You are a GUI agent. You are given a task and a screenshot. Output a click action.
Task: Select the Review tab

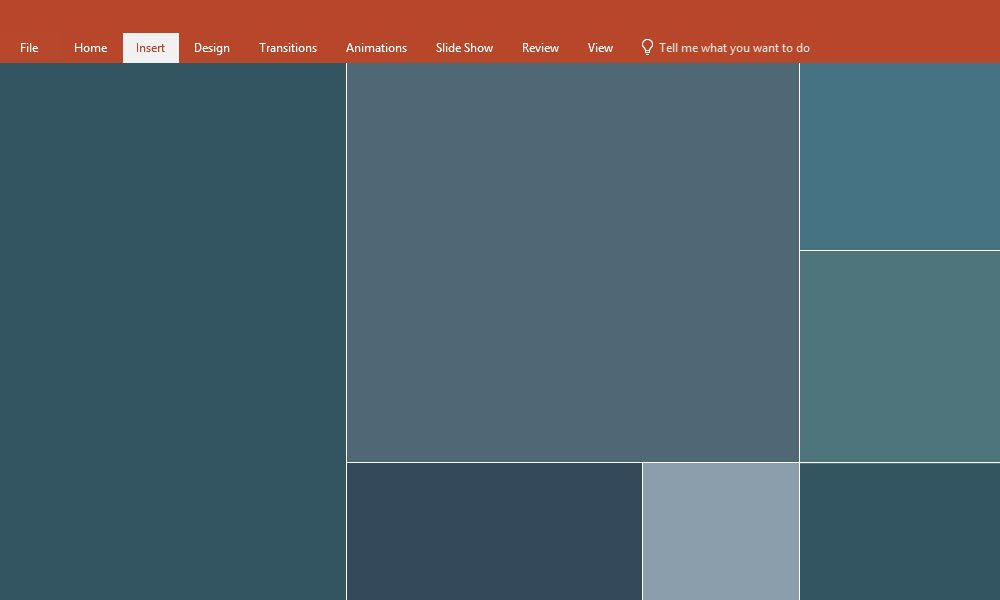(x=540, y=48)
